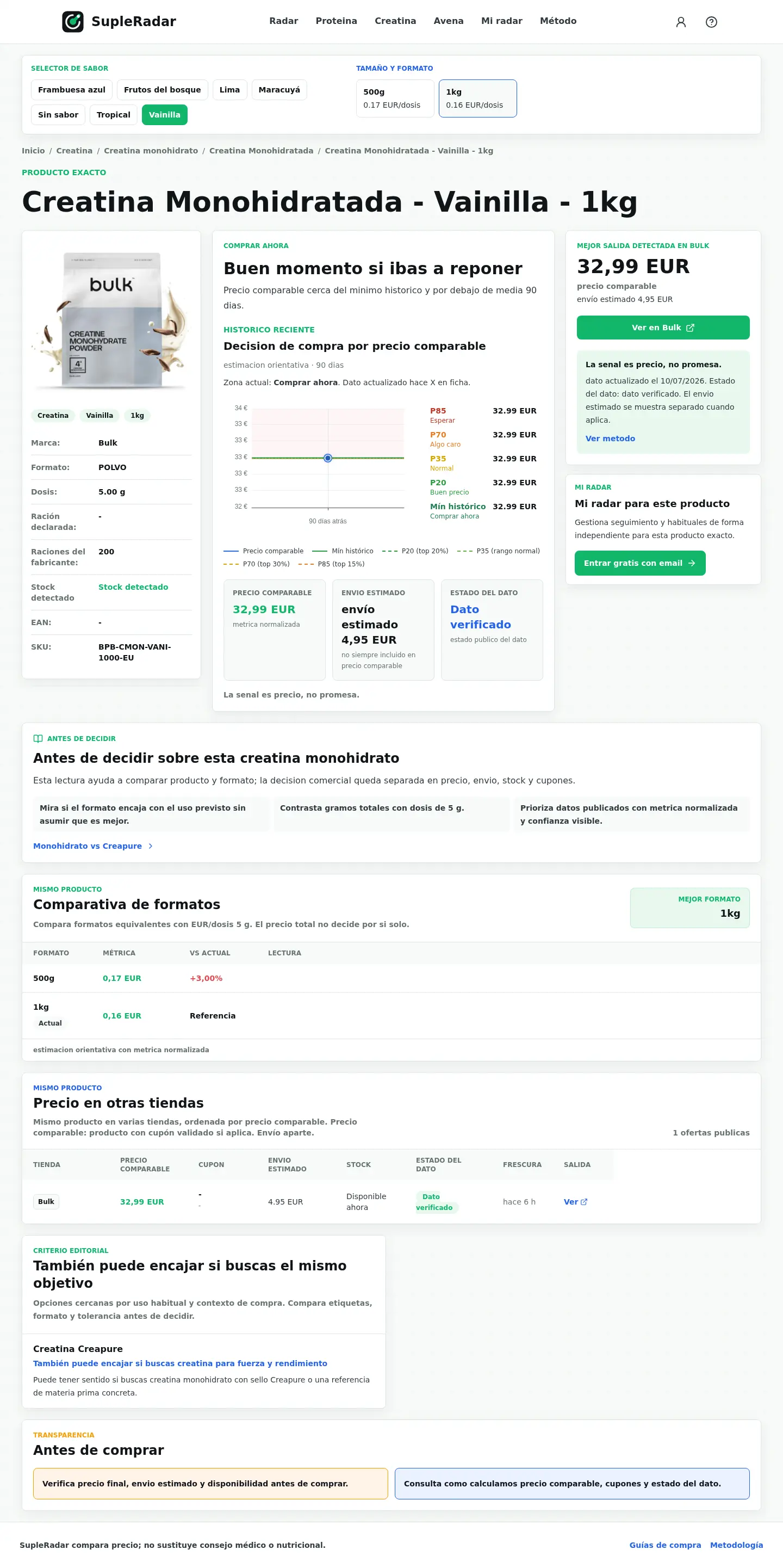Open the user account icon
Viewport: 783px width, 1568px height.
[x=681, y=22]
